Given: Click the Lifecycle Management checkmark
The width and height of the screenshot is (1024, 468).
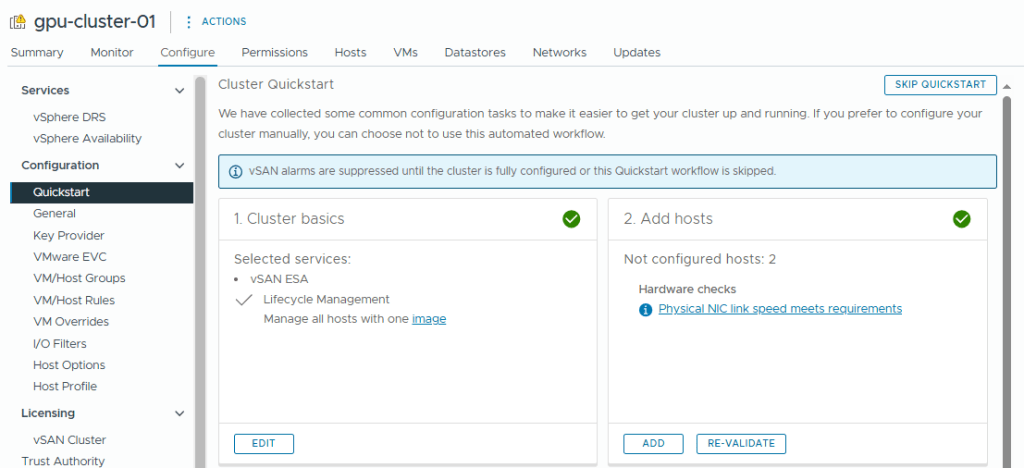Looking at the screenshot, I should pos(243,299).
